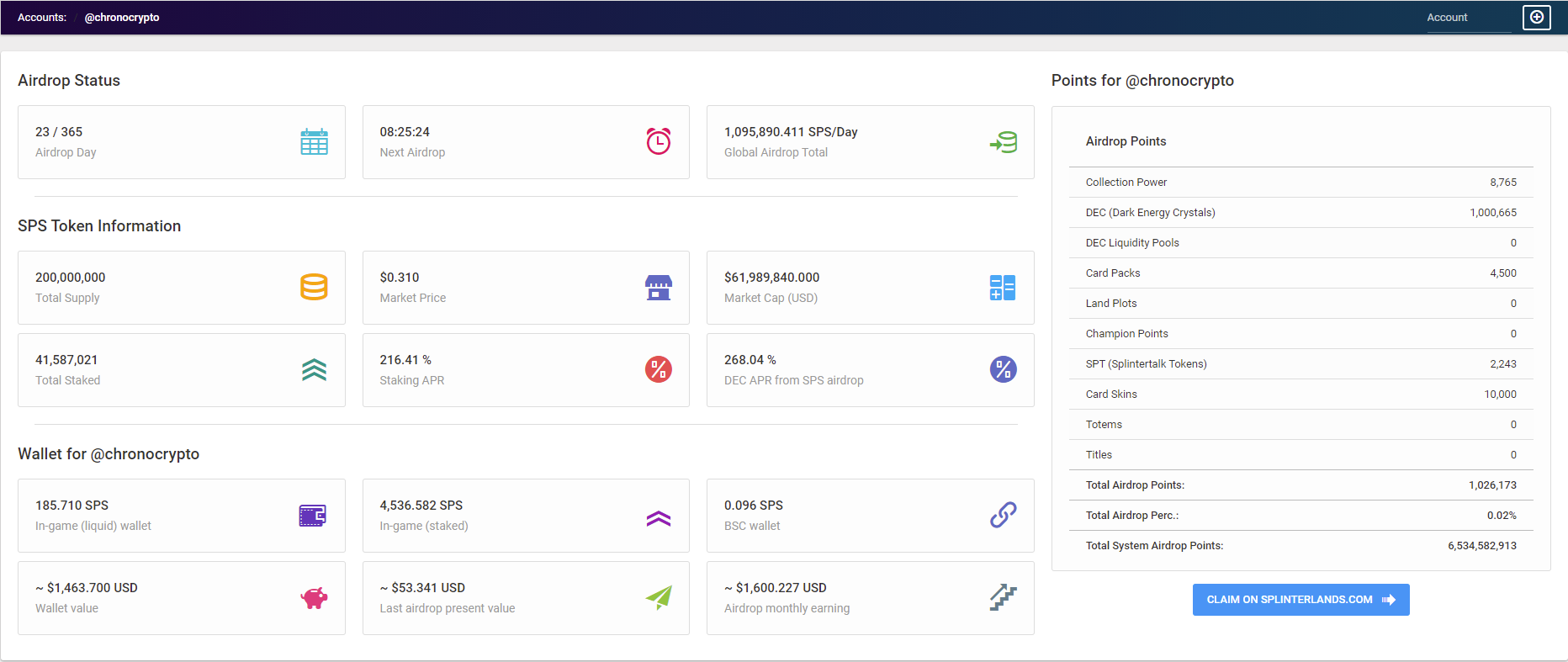Image resolution: width=1568 pixels, height=662 pixels.
Task: Click the Points for @chronocrypto heading
Action: [1142, 81]
